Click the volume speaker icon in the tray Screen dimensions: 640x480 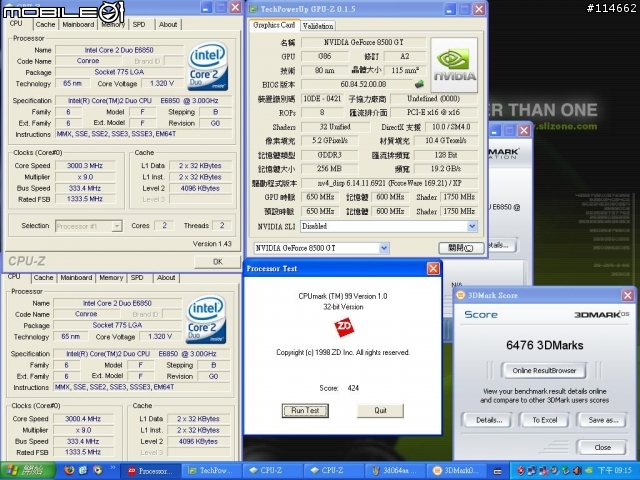(578, 471)
